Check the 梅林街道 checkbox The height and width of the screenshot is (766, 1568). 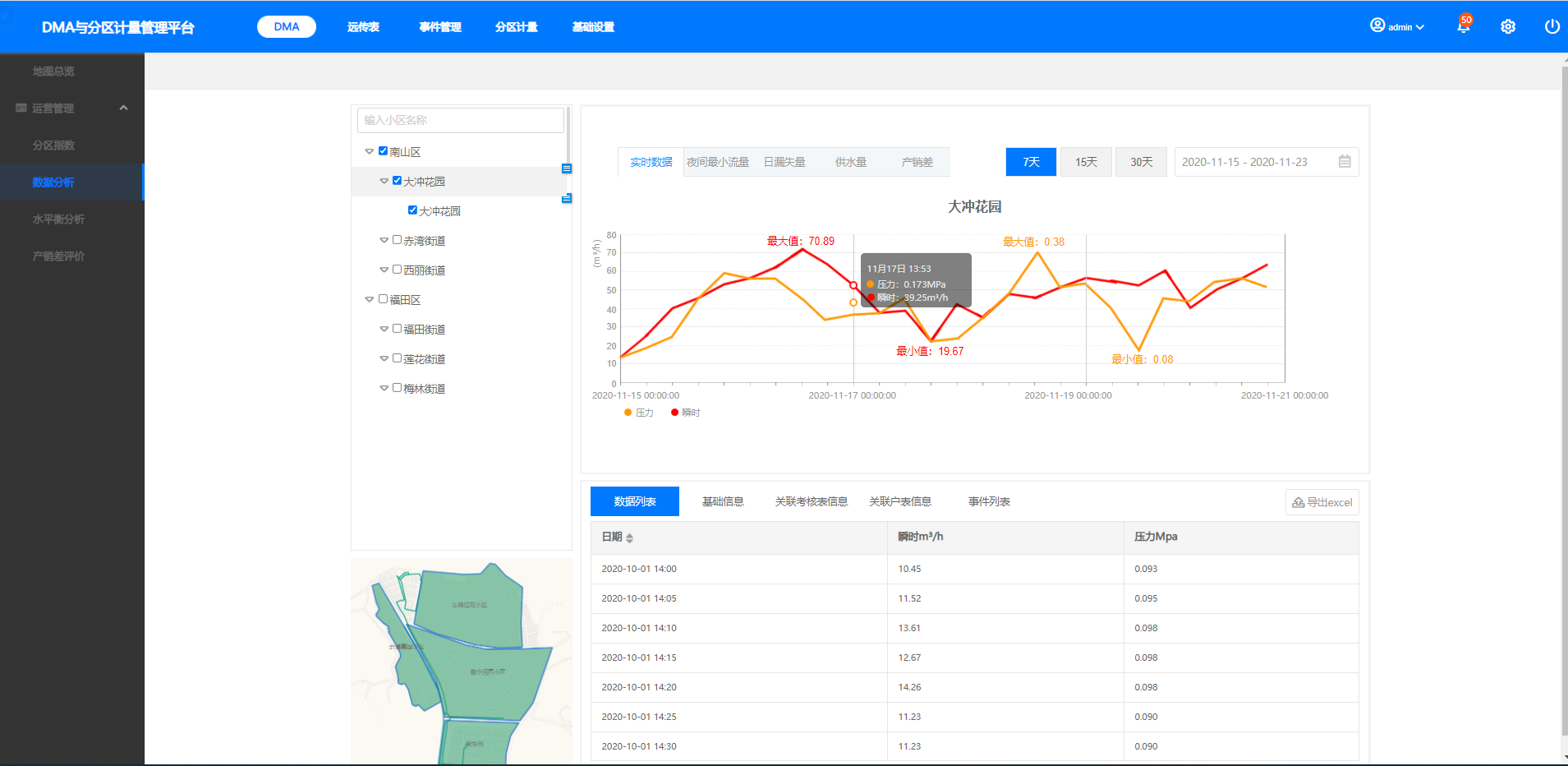point(397,388)
